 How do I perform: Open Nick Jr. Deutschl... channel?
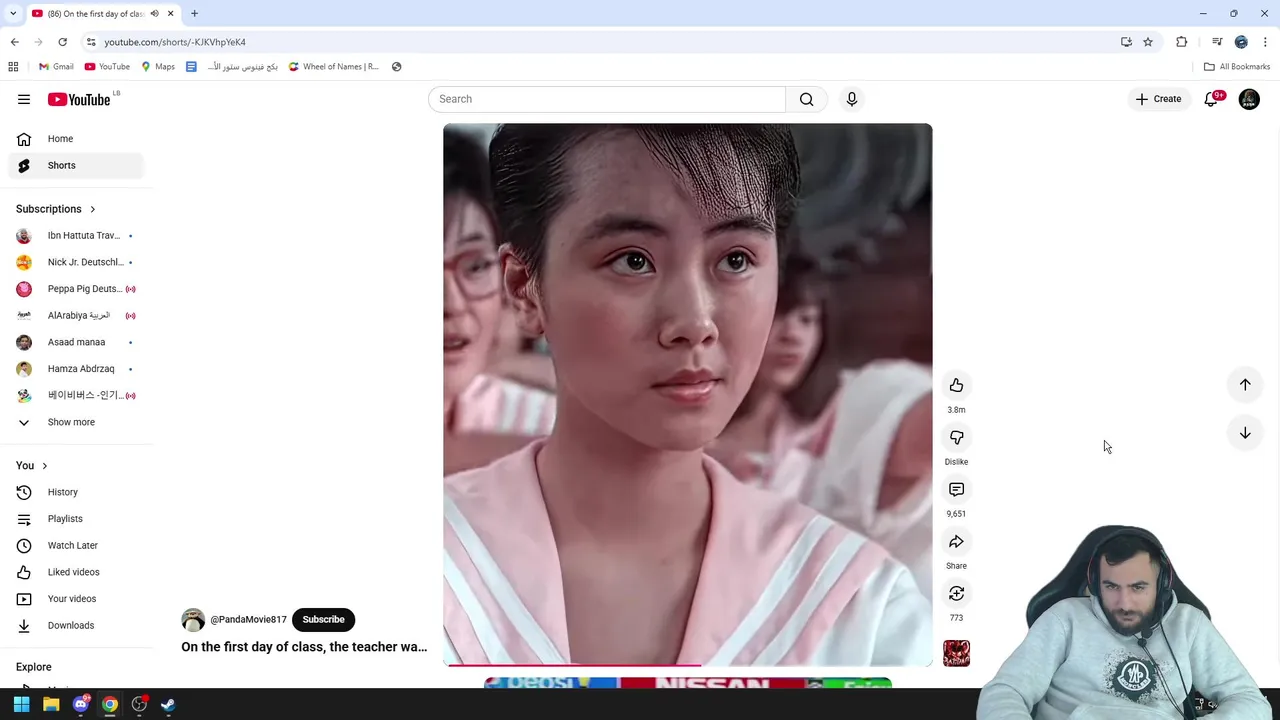76,262
